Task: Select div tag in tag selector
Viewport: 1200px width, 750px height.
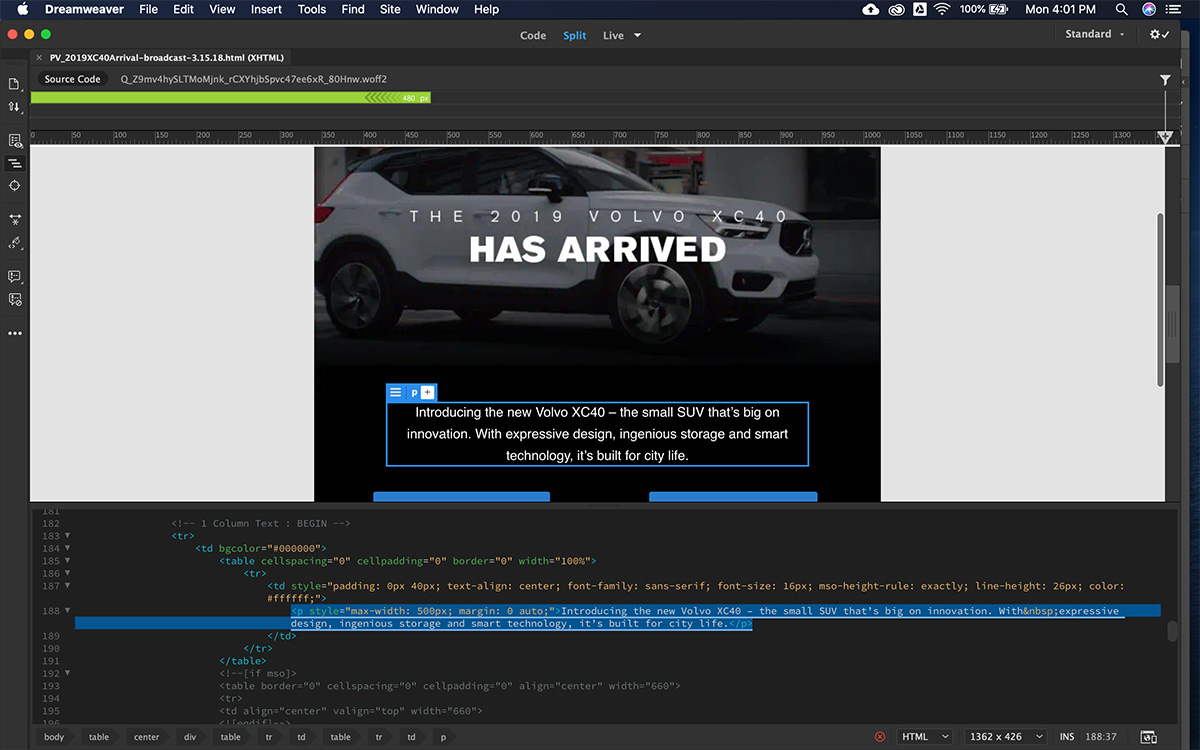Action: (x=189, y=737)
